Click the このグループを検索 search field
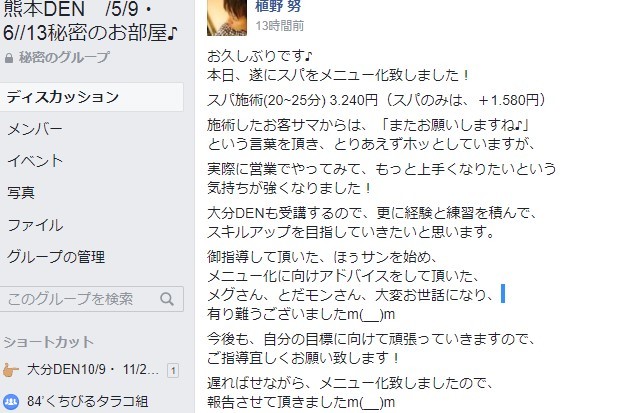Screen dimensions: 620x413 click(91, 299)
